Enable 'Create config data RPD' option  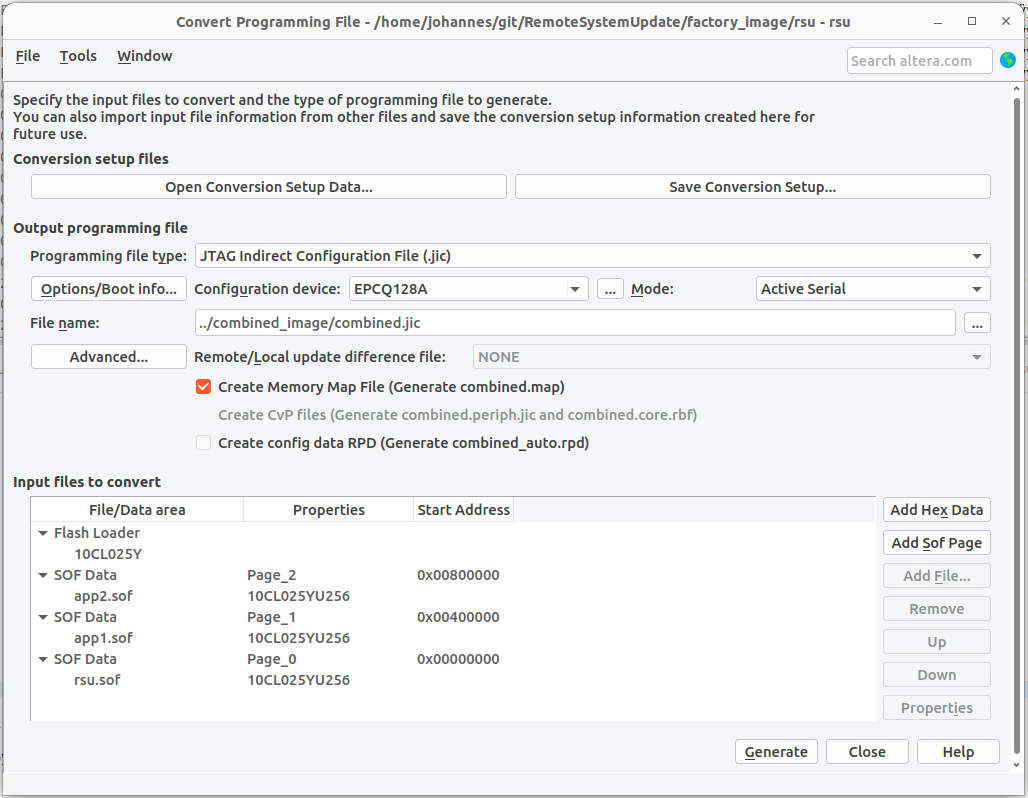pyautogui.click(x=203, y=442)
